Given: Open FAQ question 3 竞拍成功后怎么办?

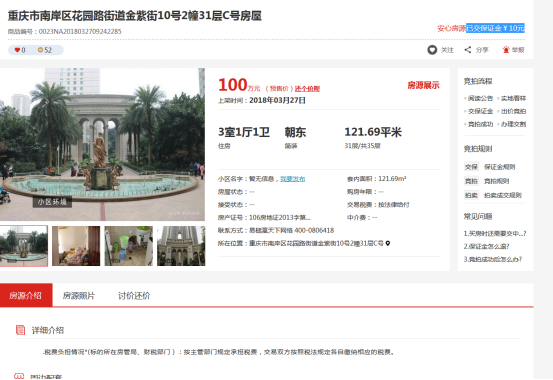Looking at the screenshot, I should (x=493, y=259).
